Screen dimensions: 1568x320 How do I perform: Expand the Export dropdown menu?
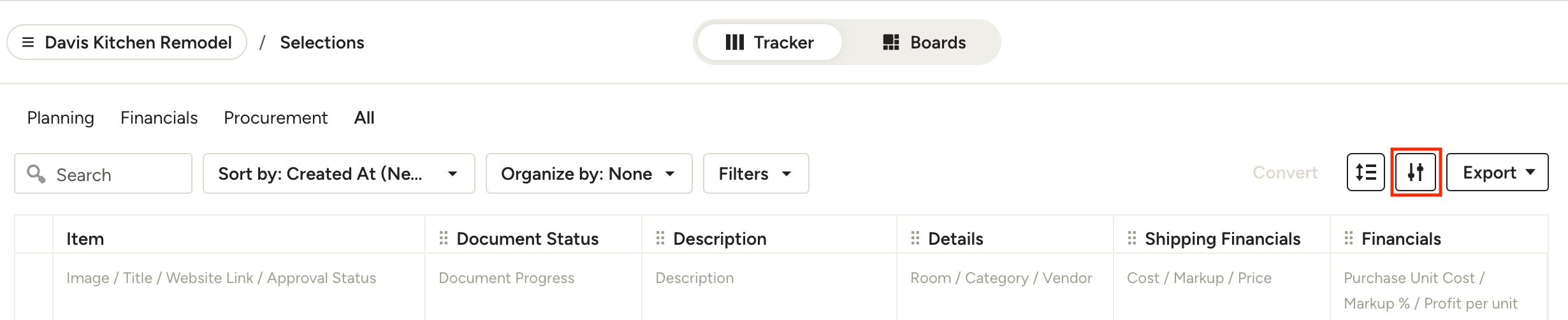[1497, 172]
